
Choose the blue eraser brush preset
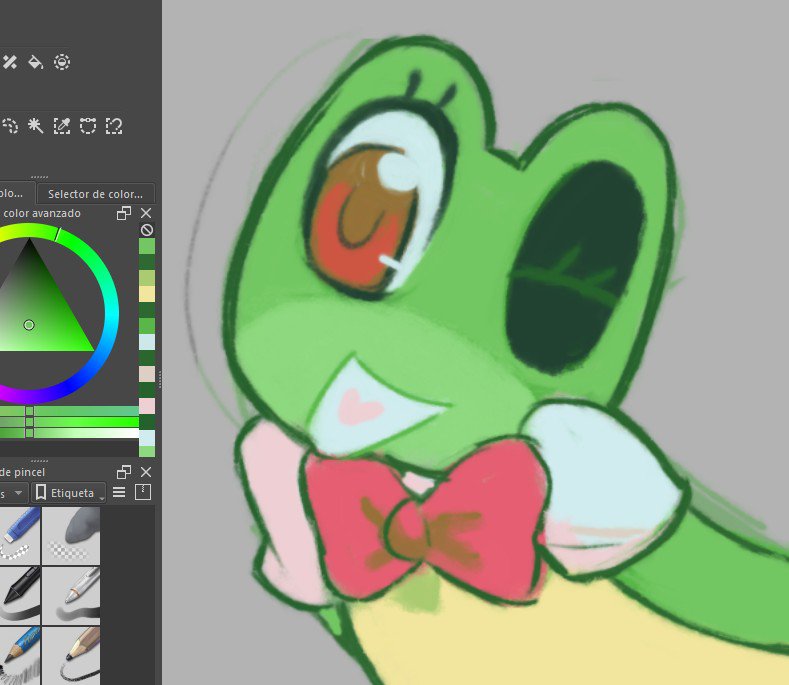[20, 536]
